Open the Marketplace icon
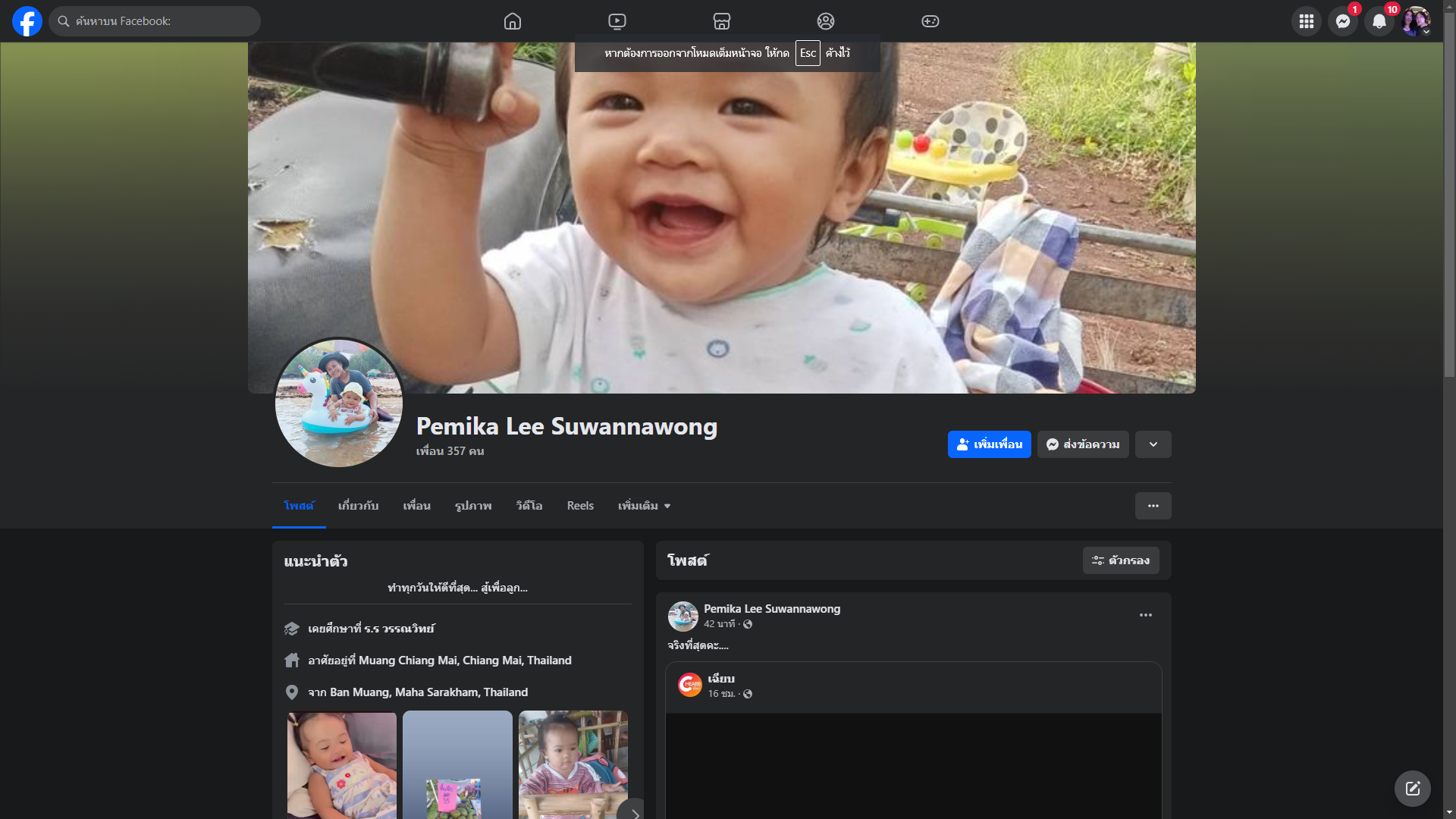Viewport: 1456px width, 819px height. pos(722,21)
